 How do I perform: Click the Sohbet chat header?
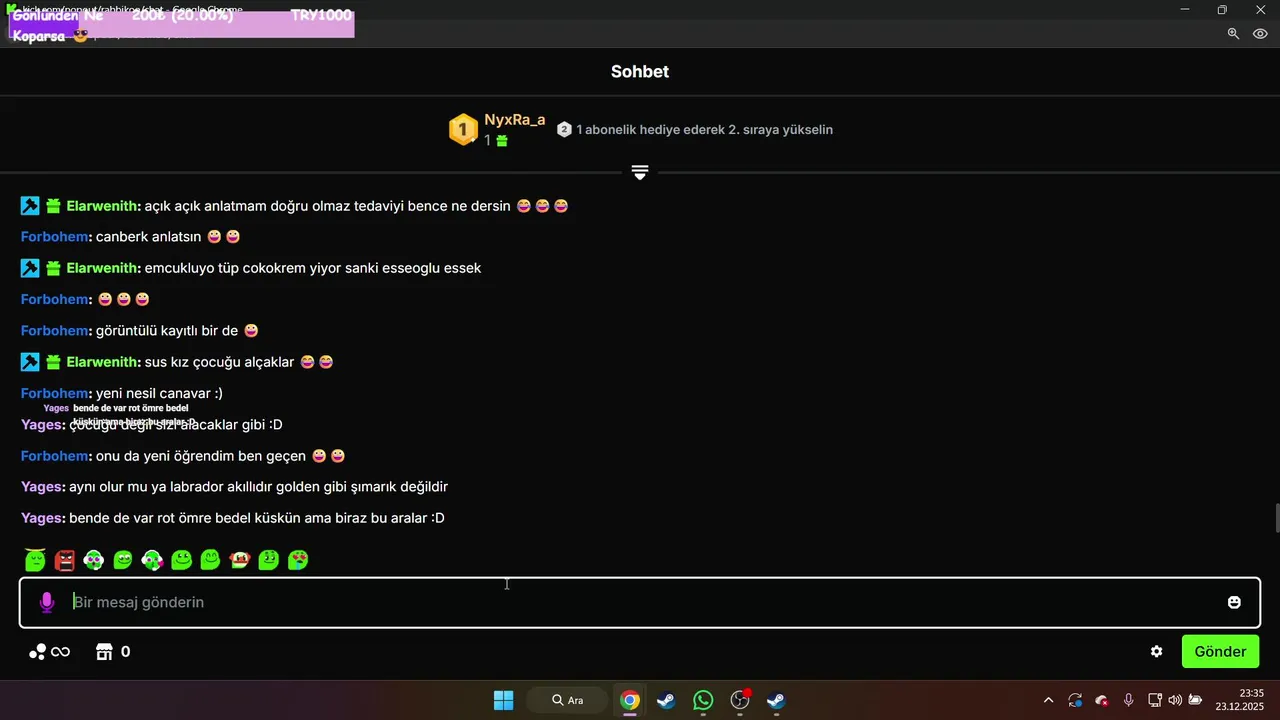coord(640,72)
